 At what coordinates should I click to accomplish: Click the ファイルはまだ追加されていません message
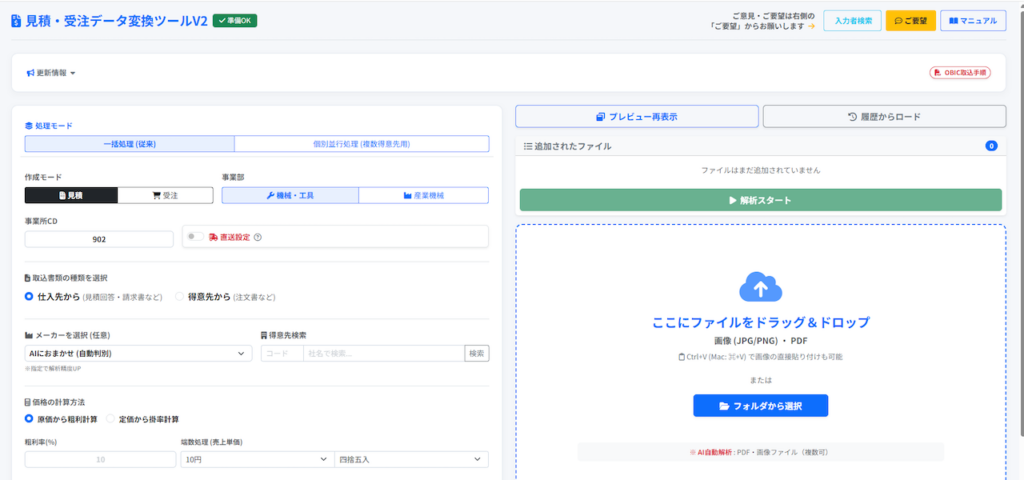[x=760, y=170]
